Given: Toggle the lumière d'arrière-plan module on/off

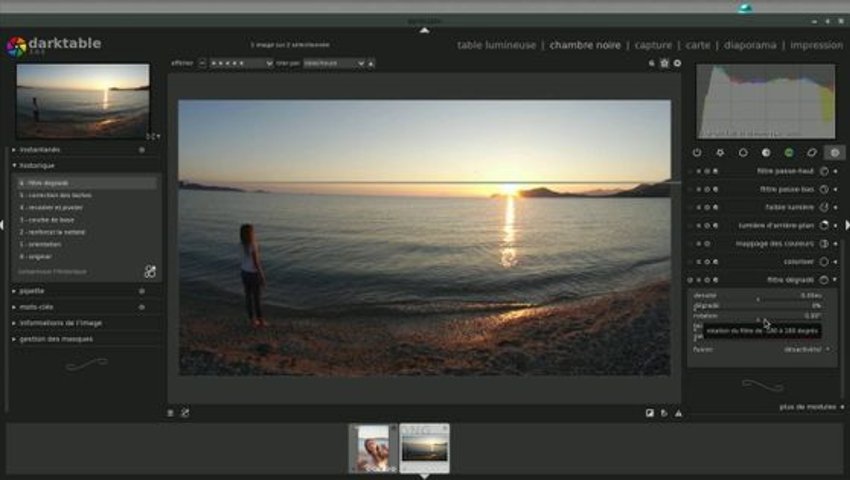Looking at the screenshot, I should pos(690,226).
